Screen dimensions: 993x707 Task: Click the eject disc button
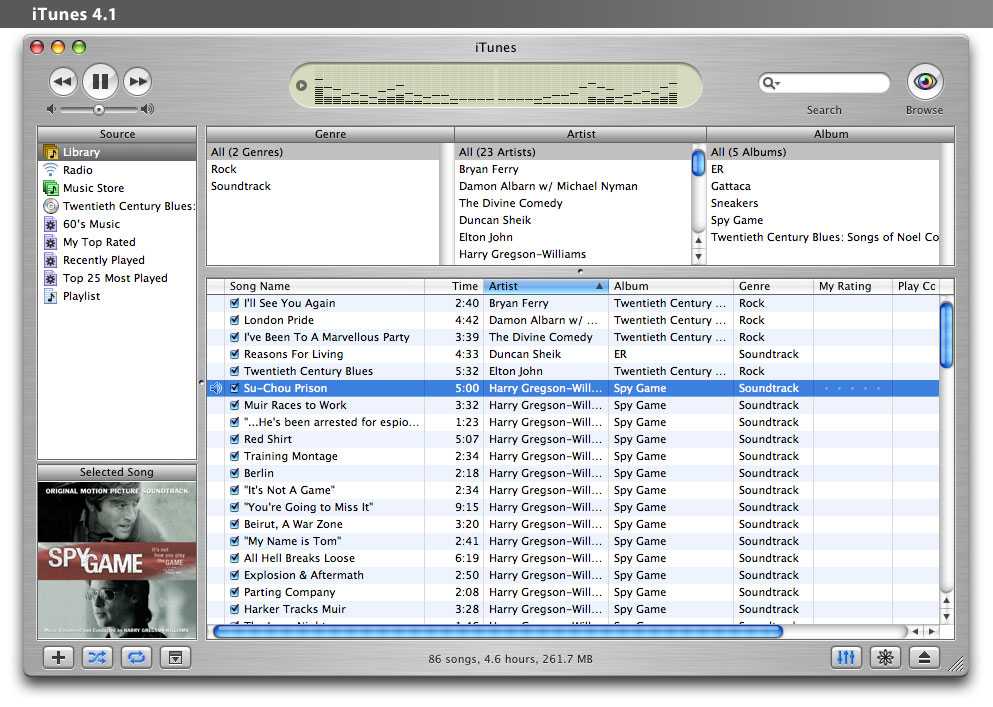924,658
